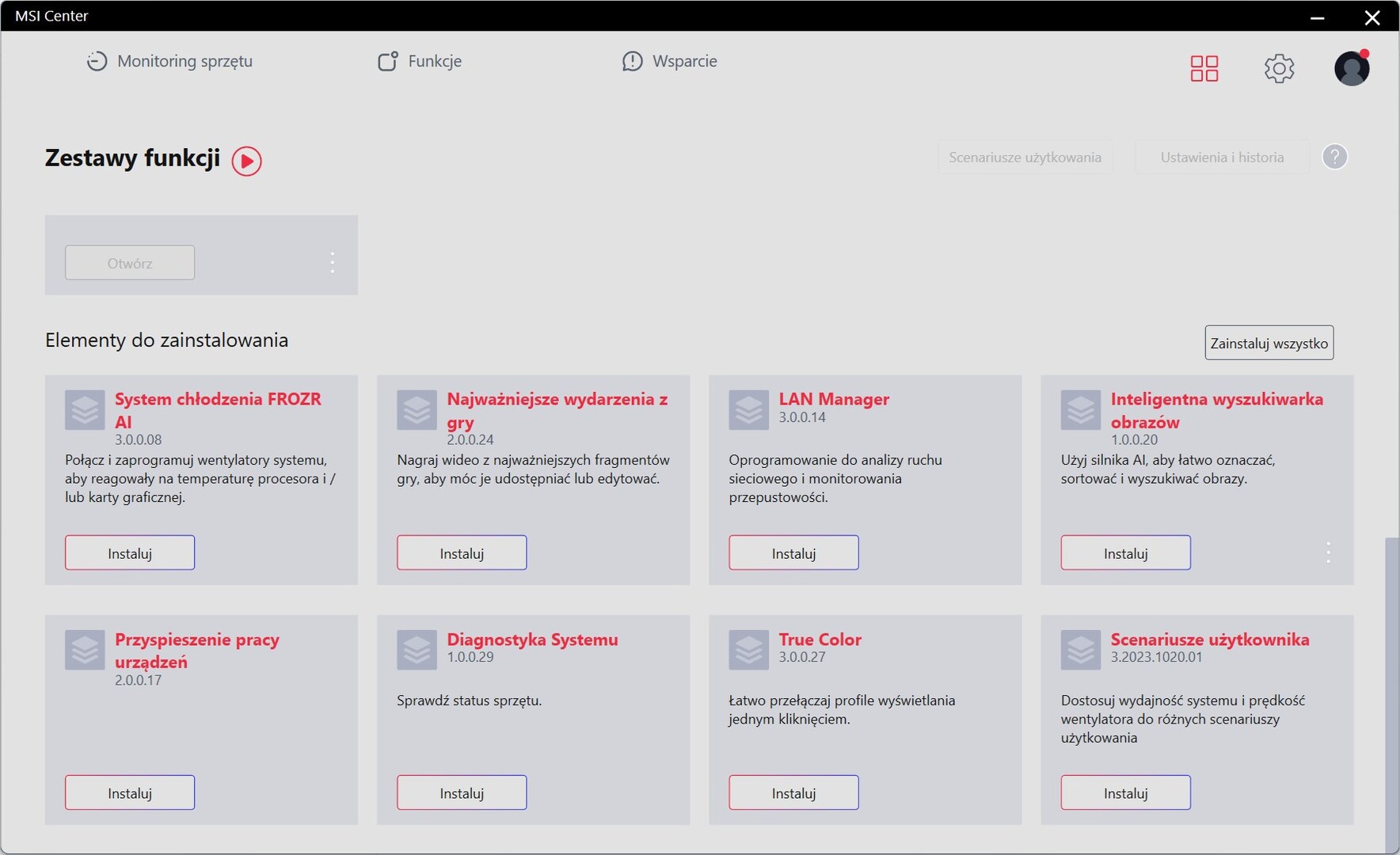The image size is (1400, 855).
Task: Install Scenariusze użytkownika
Action: pyautogui.click(x=1125, y=792)
